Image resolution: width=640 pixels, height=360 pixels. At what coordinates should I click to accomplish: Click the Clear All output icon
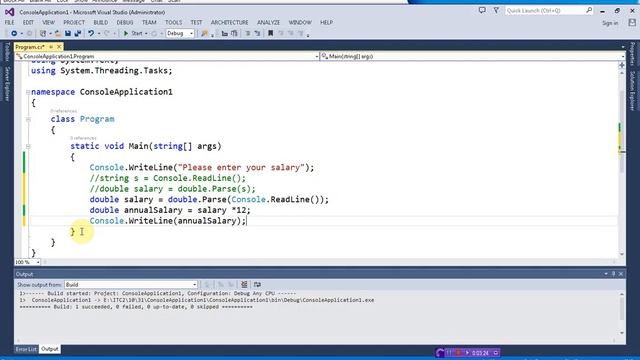click(244, 284)
